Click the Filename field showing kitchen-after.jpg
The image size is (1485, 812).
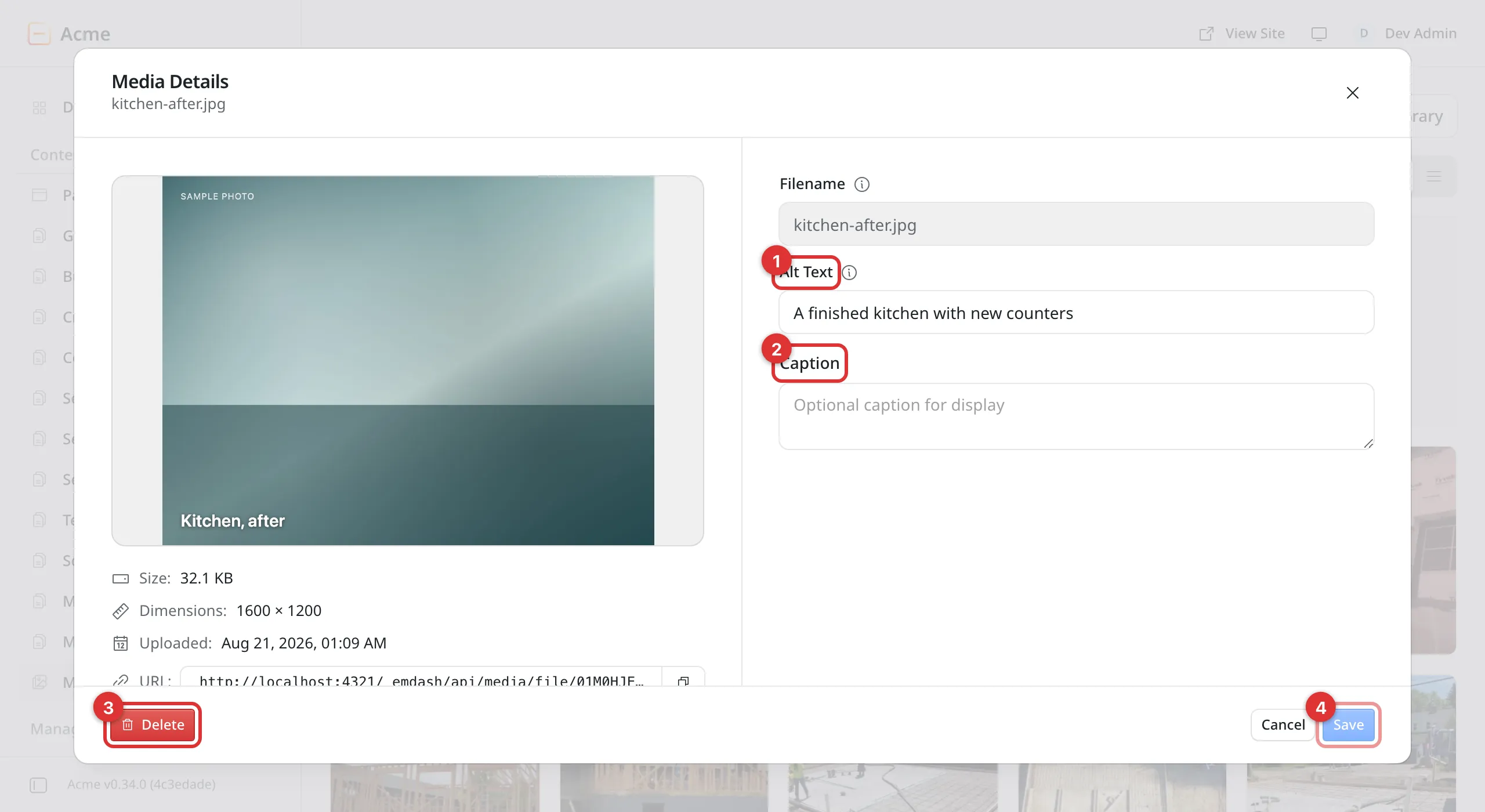coord(1076,224)
